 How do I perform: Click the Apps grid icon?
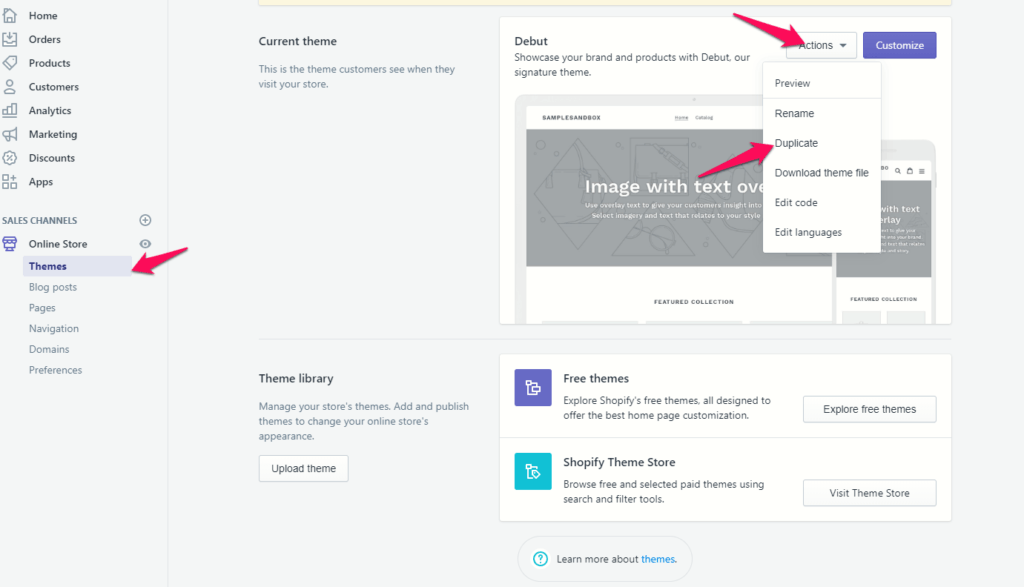coord(10,182)
